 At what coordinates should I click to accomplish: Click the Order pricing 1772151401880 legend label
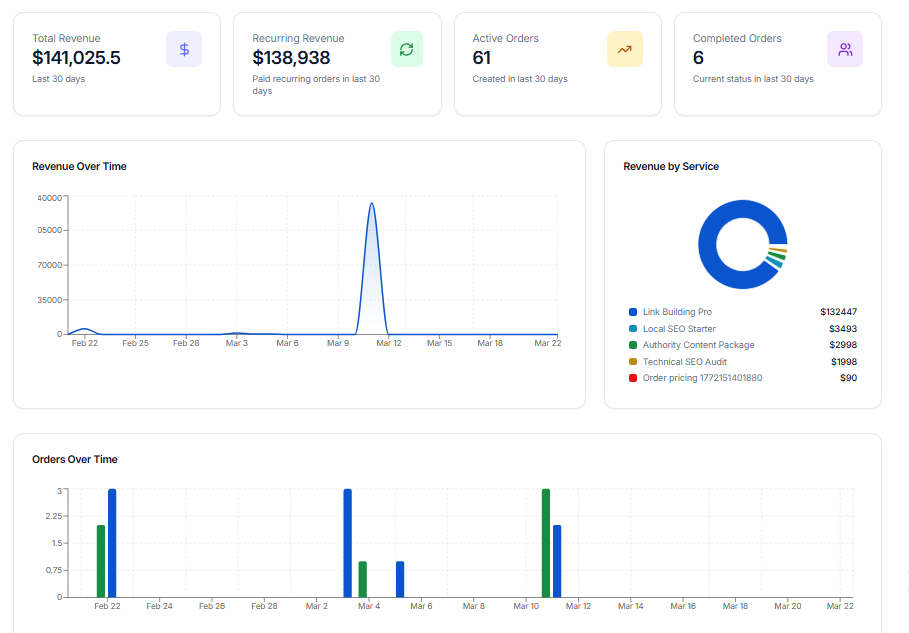(x=703, y=378)
